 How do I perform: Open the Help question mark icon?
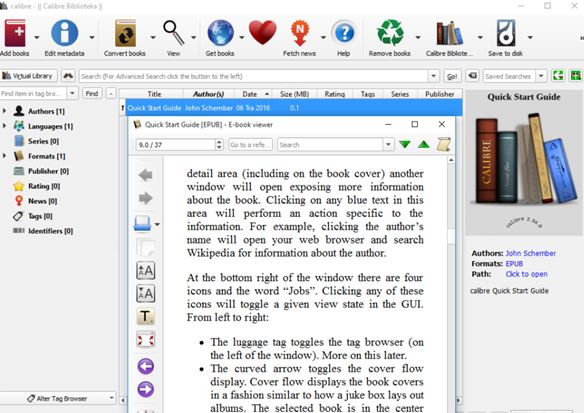[x=344, y=33]
